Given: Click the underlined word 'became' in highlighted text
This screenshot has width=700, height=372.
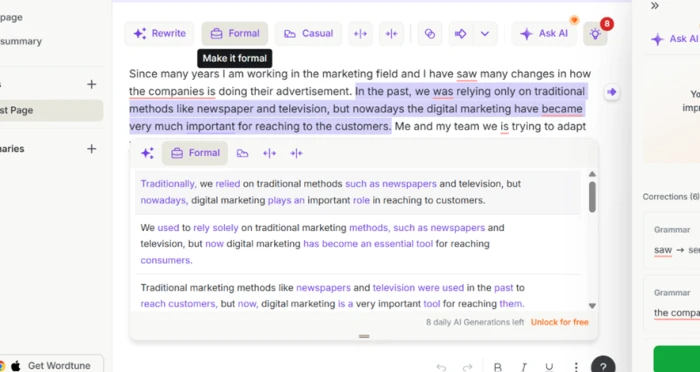Looking at the screenshot, I should pos(562,109).
